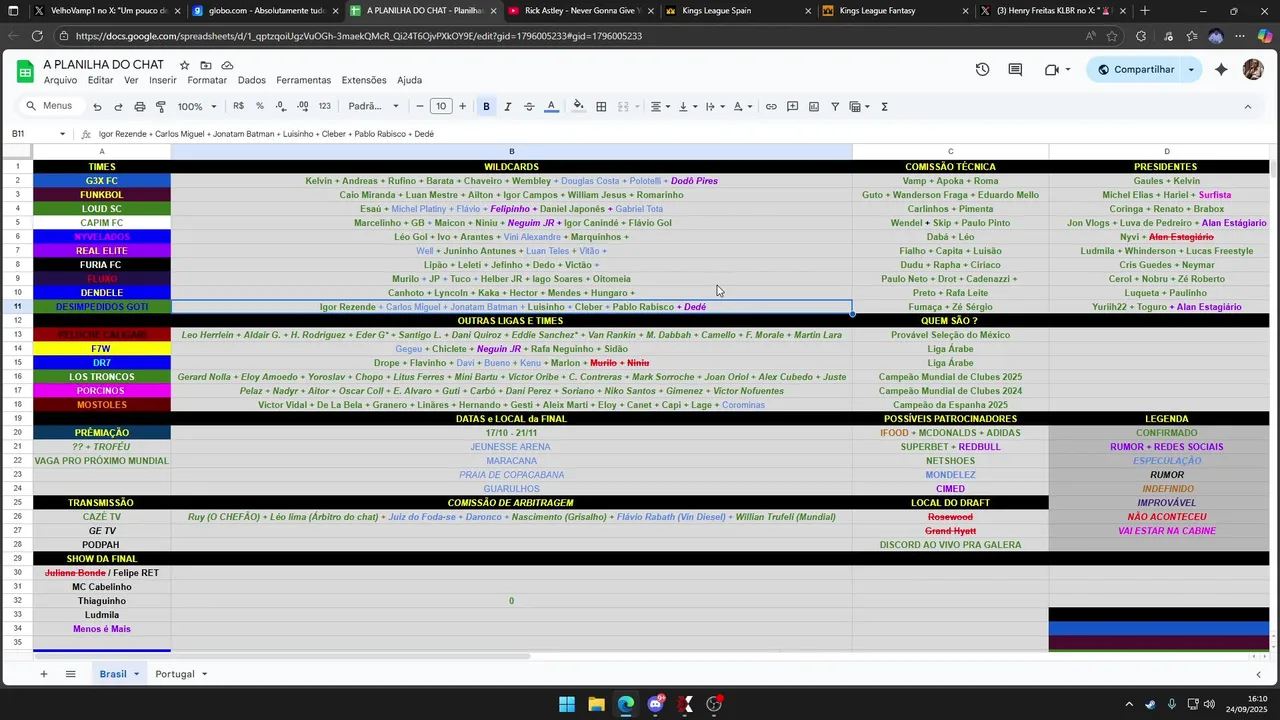Viewport: 1280px width, 720px height.
Task: Switch to the Portugal sheet tab
Action: tap(175, 674)
